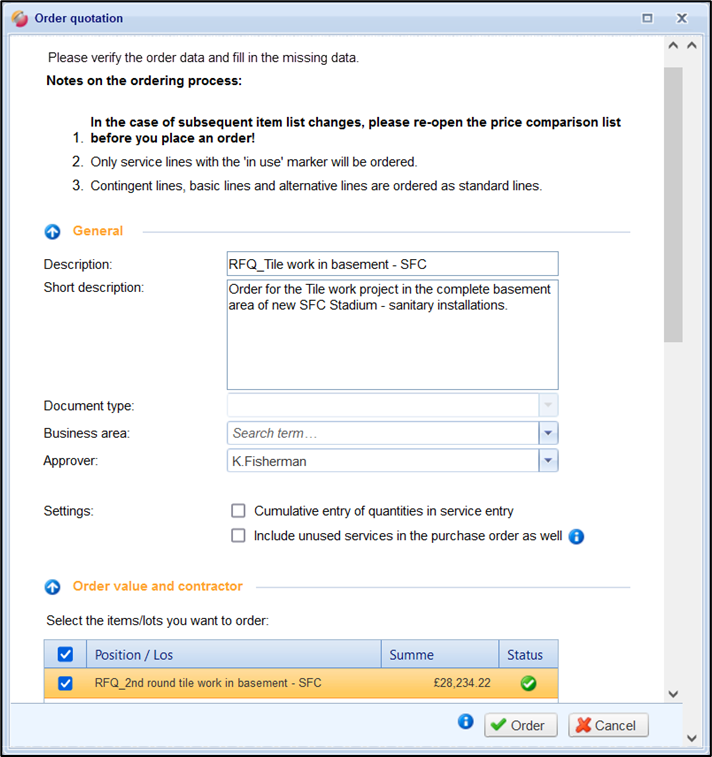Click the Position / Los column header

tap(232, 655)
